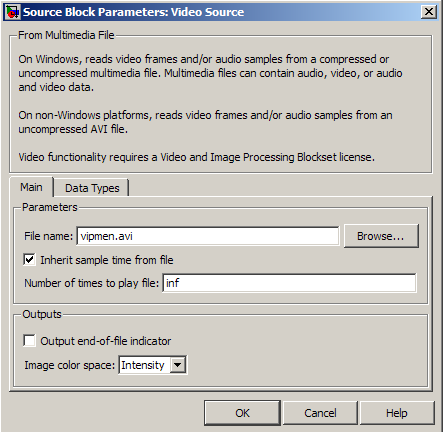Viewport: 443px width, 432px height.
Task: Click the "File name:" label
Action: [48, 236]
